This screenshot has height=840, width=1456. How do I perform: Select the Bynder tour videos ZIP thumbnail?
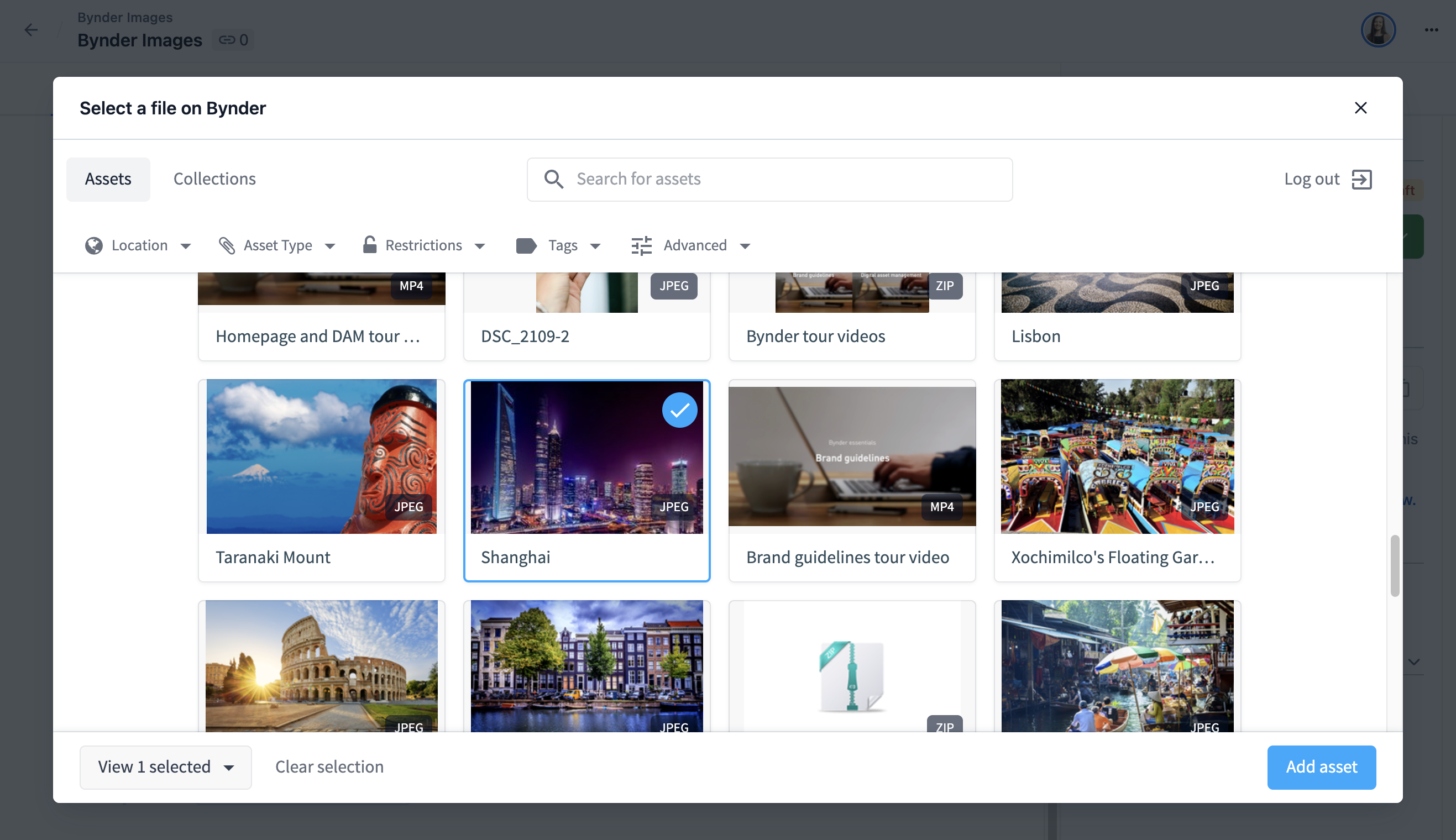click(852, 292)
